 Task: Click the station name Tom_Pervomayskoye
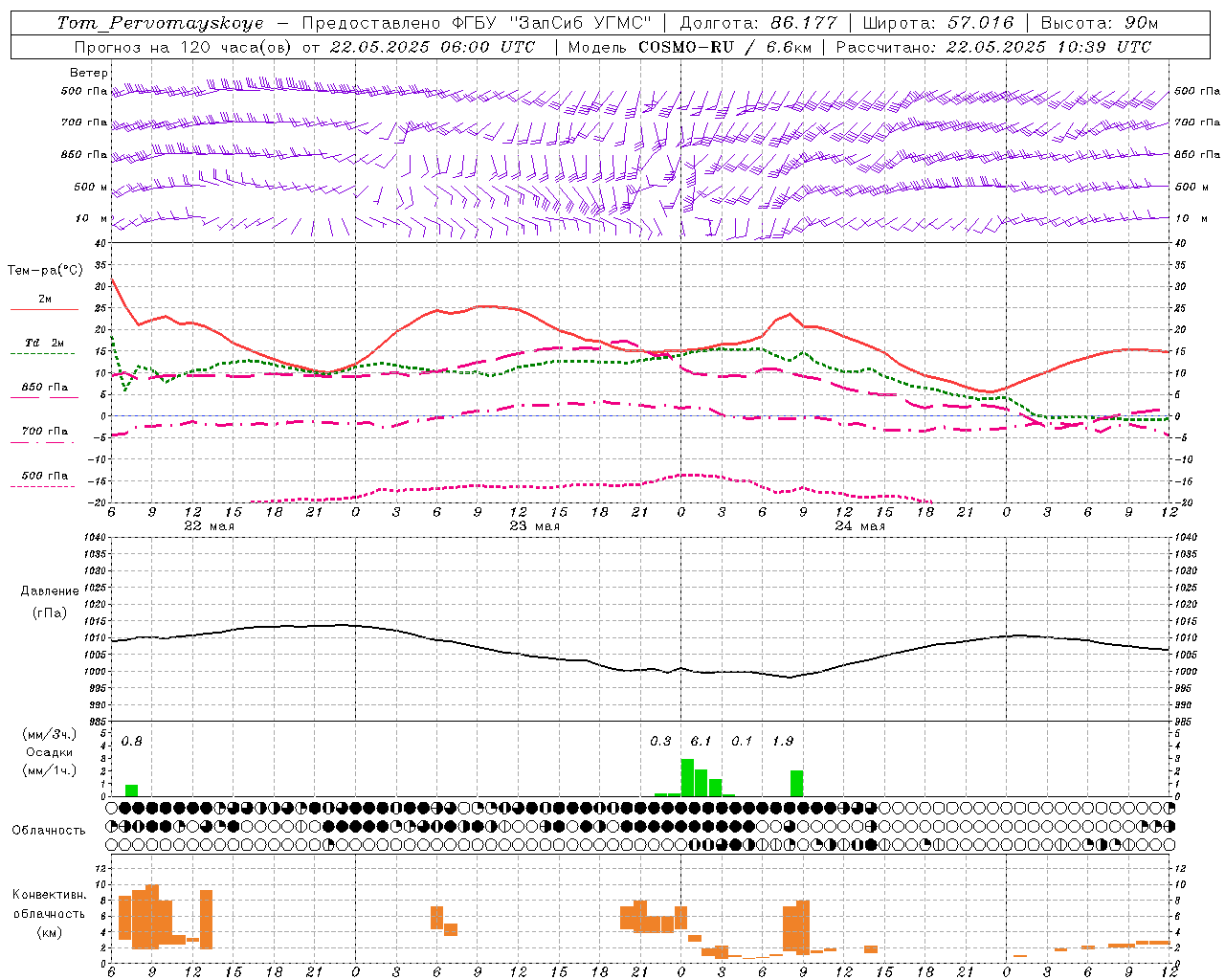click(x=160, y=23)
